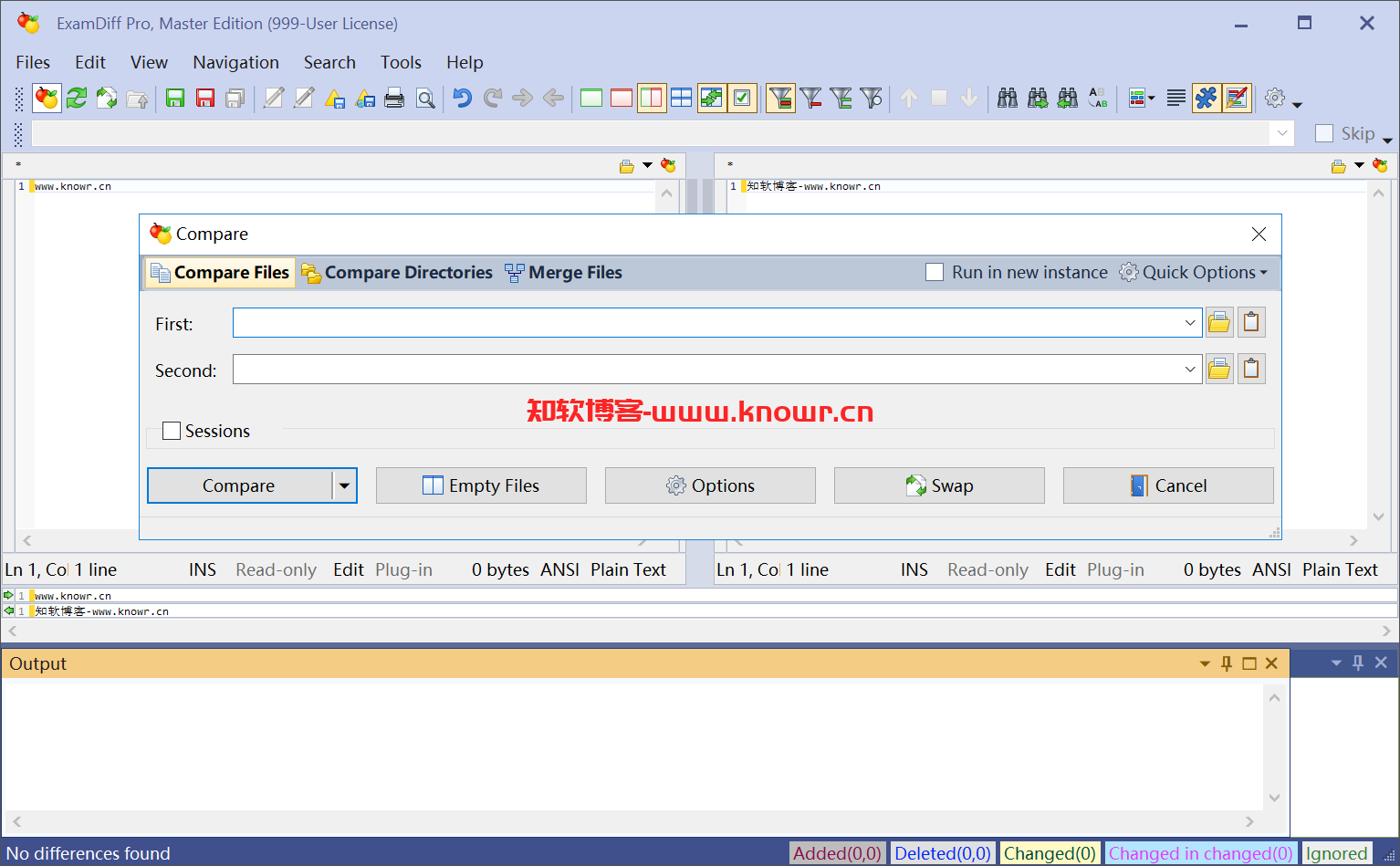Click the green Re-compare arrows icon

(77, 98)
